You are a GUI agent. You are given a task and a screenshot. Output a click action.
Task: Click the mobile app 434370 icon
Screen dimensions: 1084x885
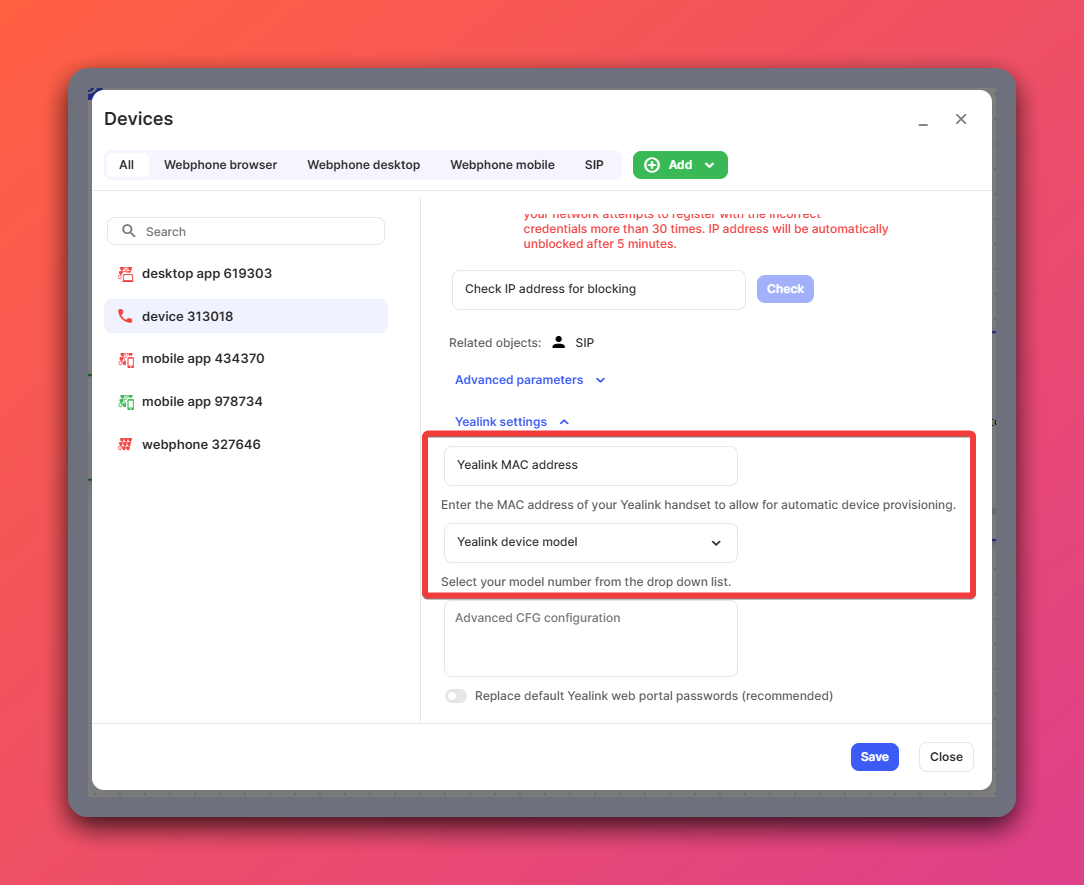point(126,359)
